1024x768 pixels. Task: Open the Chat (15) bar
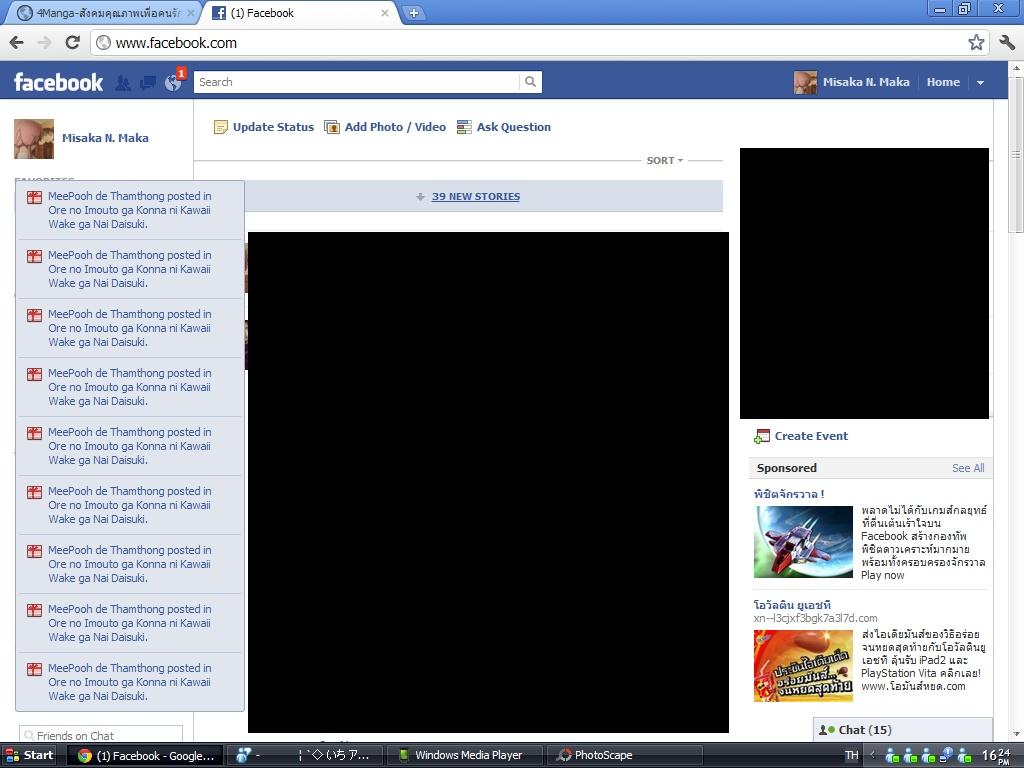[x=903, y=730]
